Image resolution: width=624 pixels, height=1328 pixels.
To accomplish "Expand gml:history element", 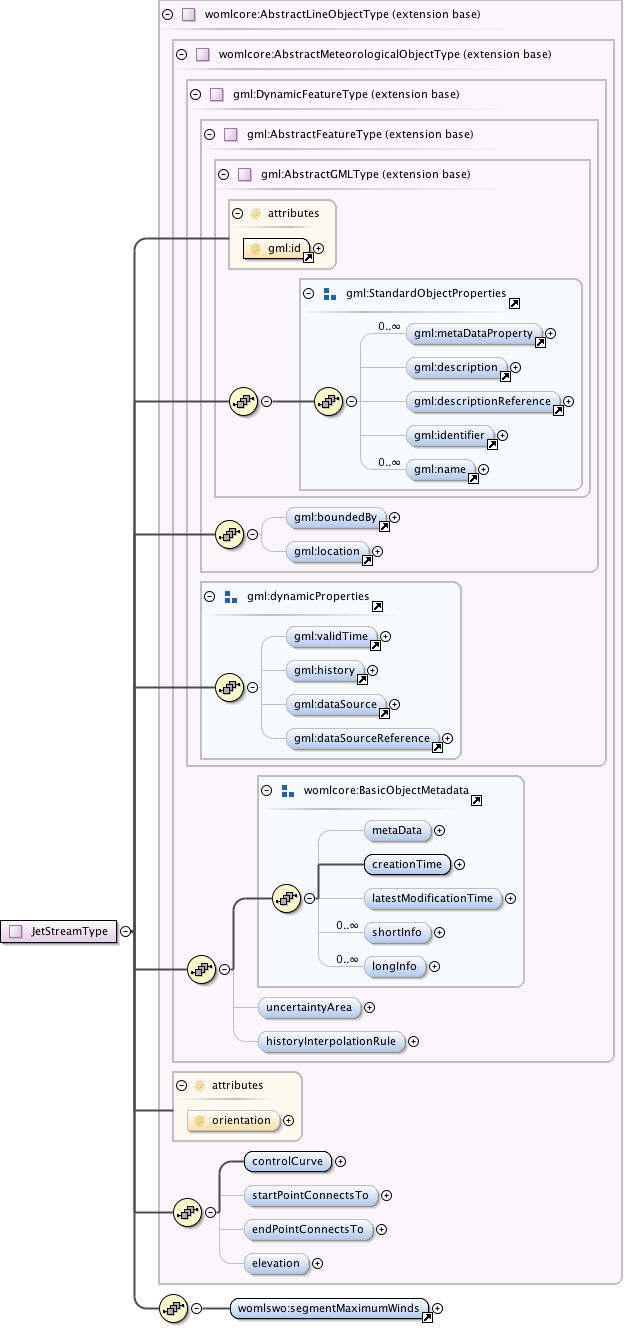I will coord(373,671).
